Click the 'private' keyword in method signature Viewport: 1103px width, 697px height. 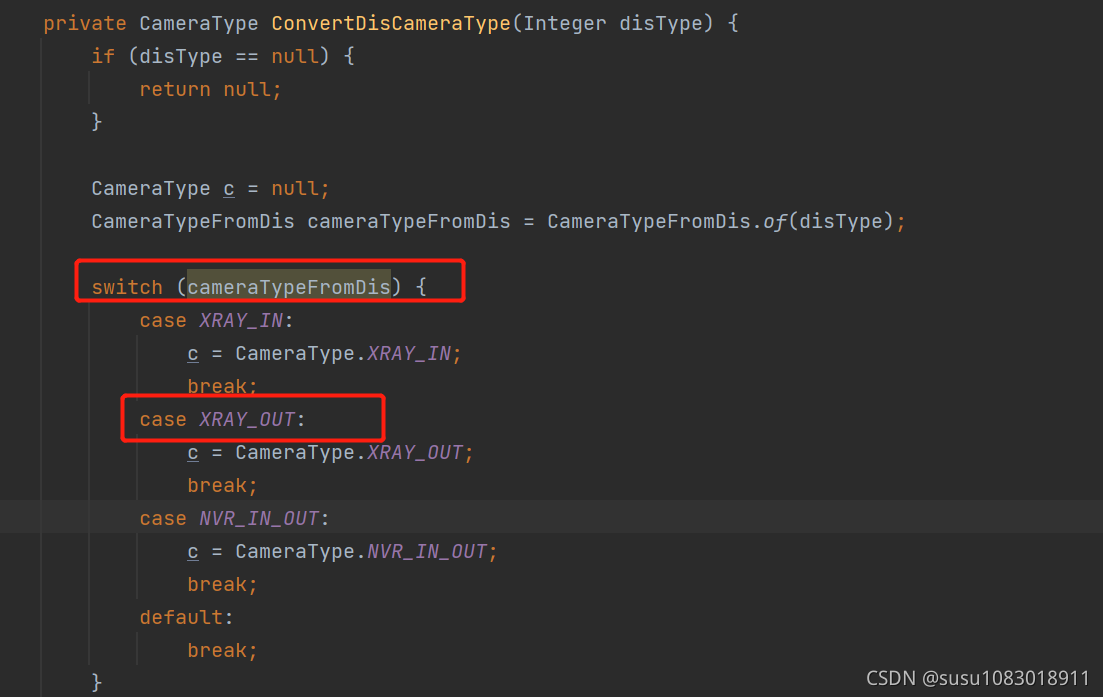point(85,23)
